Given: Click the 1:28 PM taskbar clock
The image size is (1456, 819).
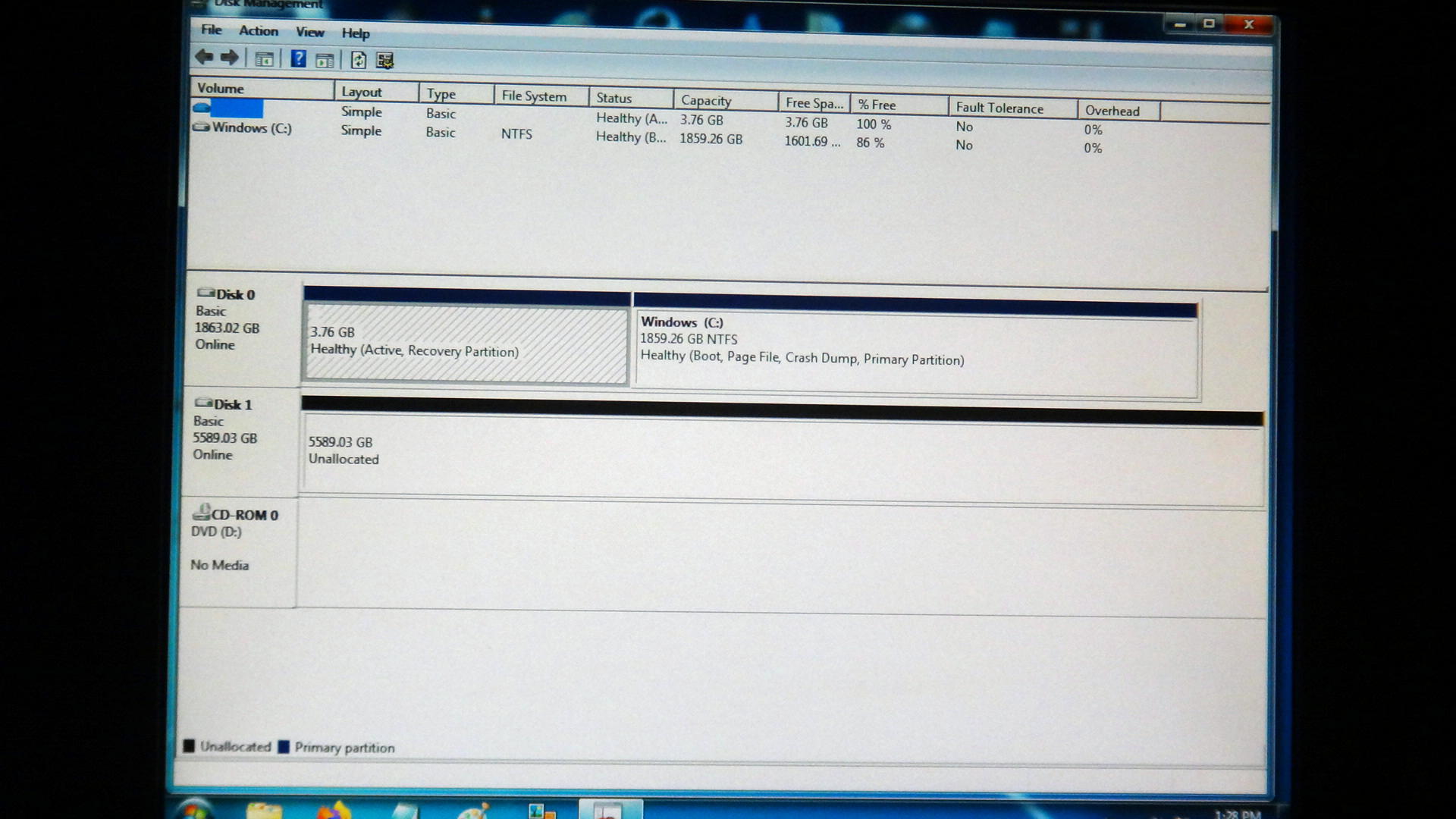Looking at the screenshot, I should coord(1238,814).
